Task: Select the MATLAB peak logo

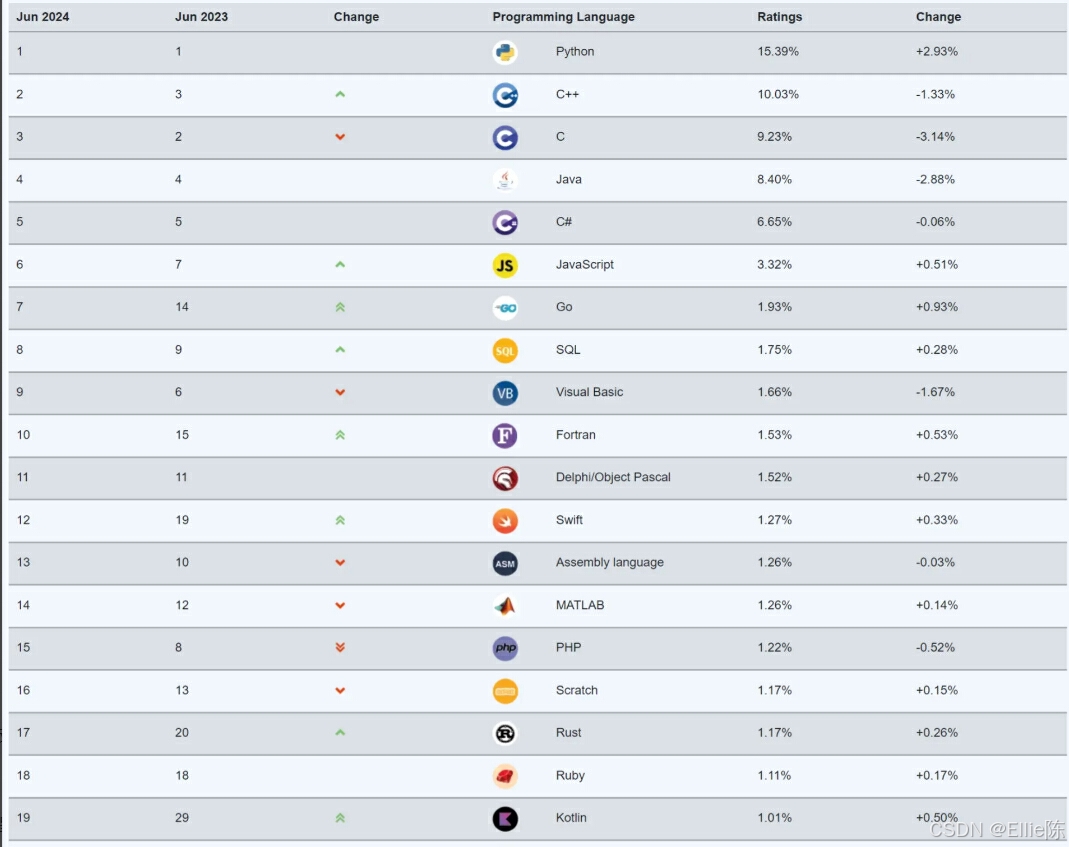Action: (505, 606)
